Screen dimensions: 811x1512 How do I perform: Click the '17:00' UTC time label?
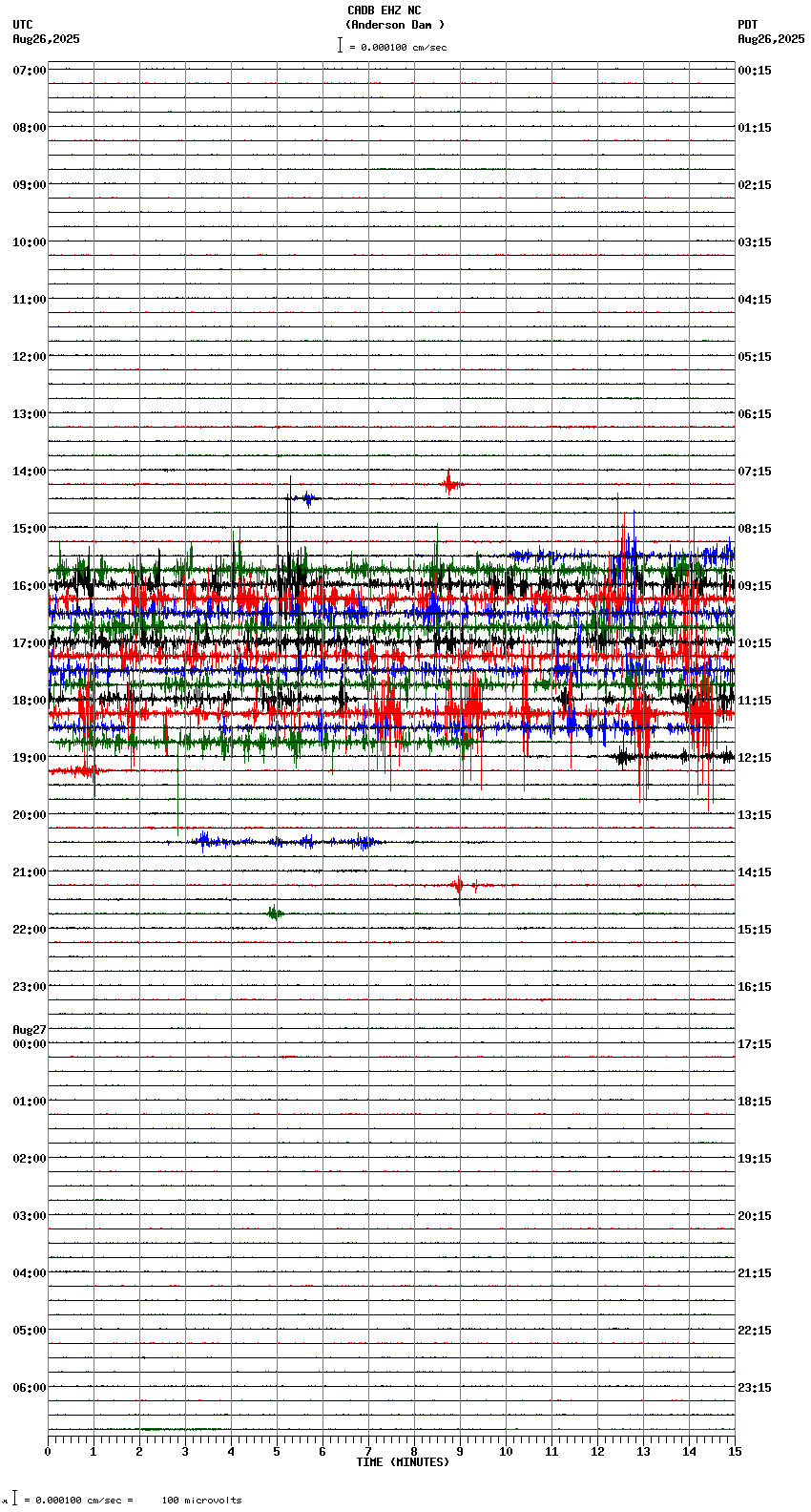[30, 643]
